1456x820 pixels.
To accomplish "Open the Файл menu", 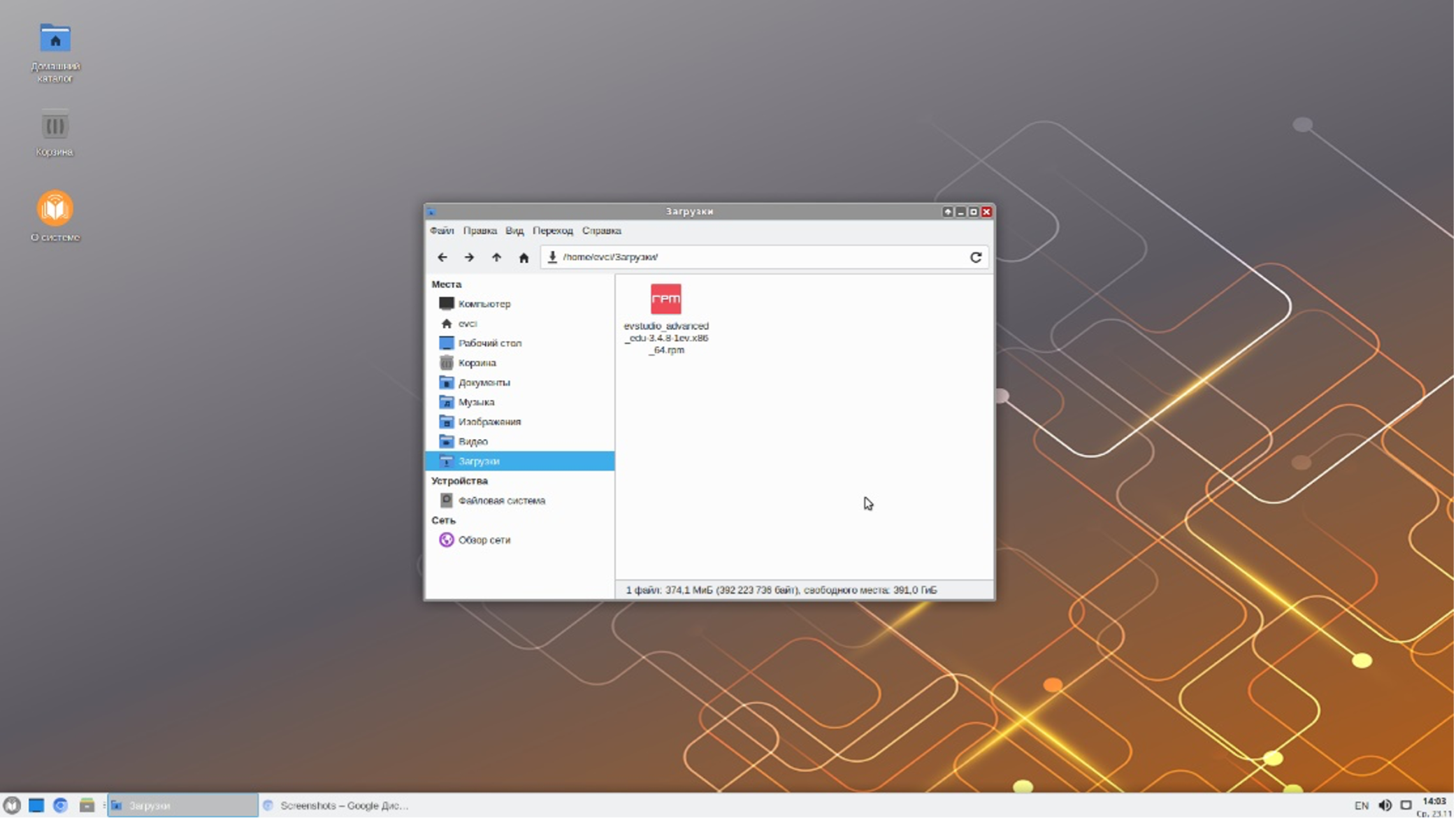I will coord(441,231).
